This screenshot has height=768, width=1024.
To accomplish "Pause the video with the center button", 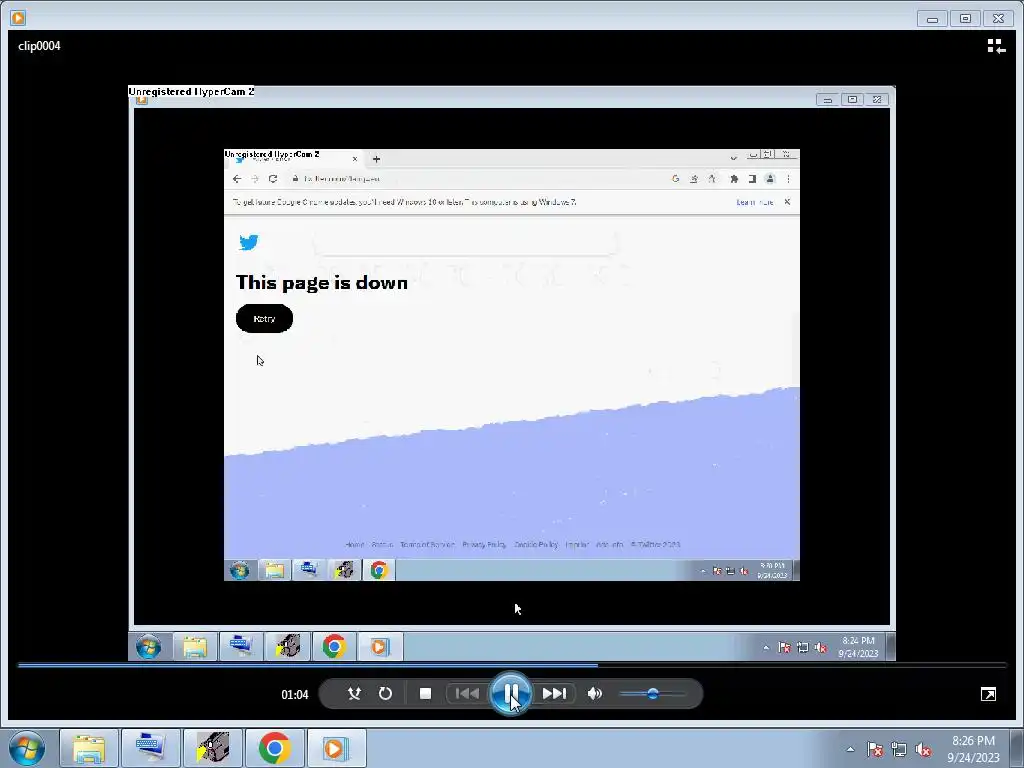I will [x=510, y=694].
